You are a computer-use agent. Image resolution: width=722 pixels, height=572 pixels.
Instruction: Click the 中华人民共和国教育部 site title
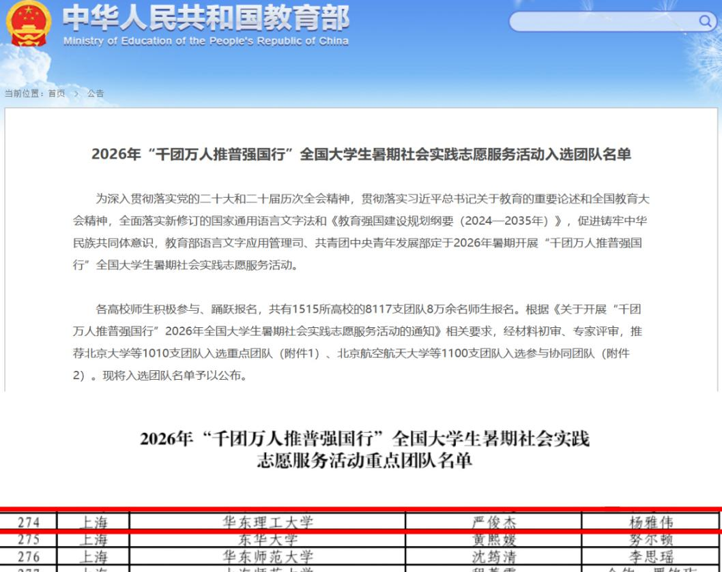pyautogui.click(x=206, y=18)
